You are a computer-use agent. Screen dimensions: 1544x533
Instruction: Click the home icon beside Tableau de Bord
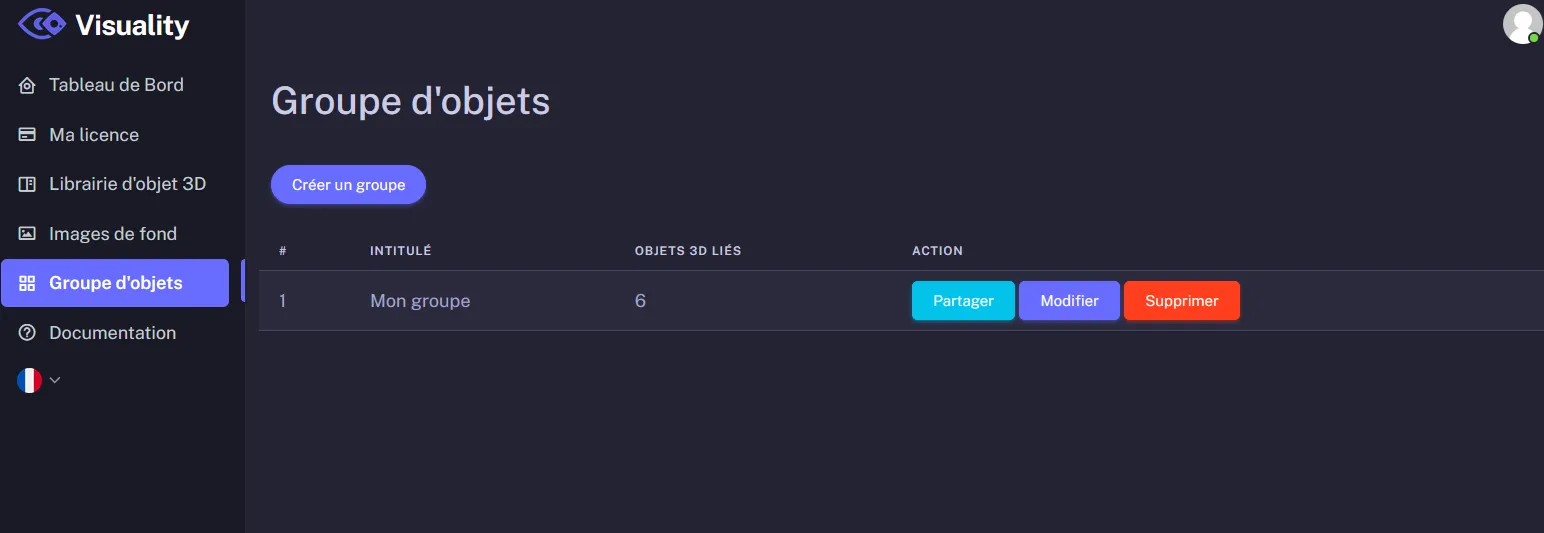[x=28, y=86]
